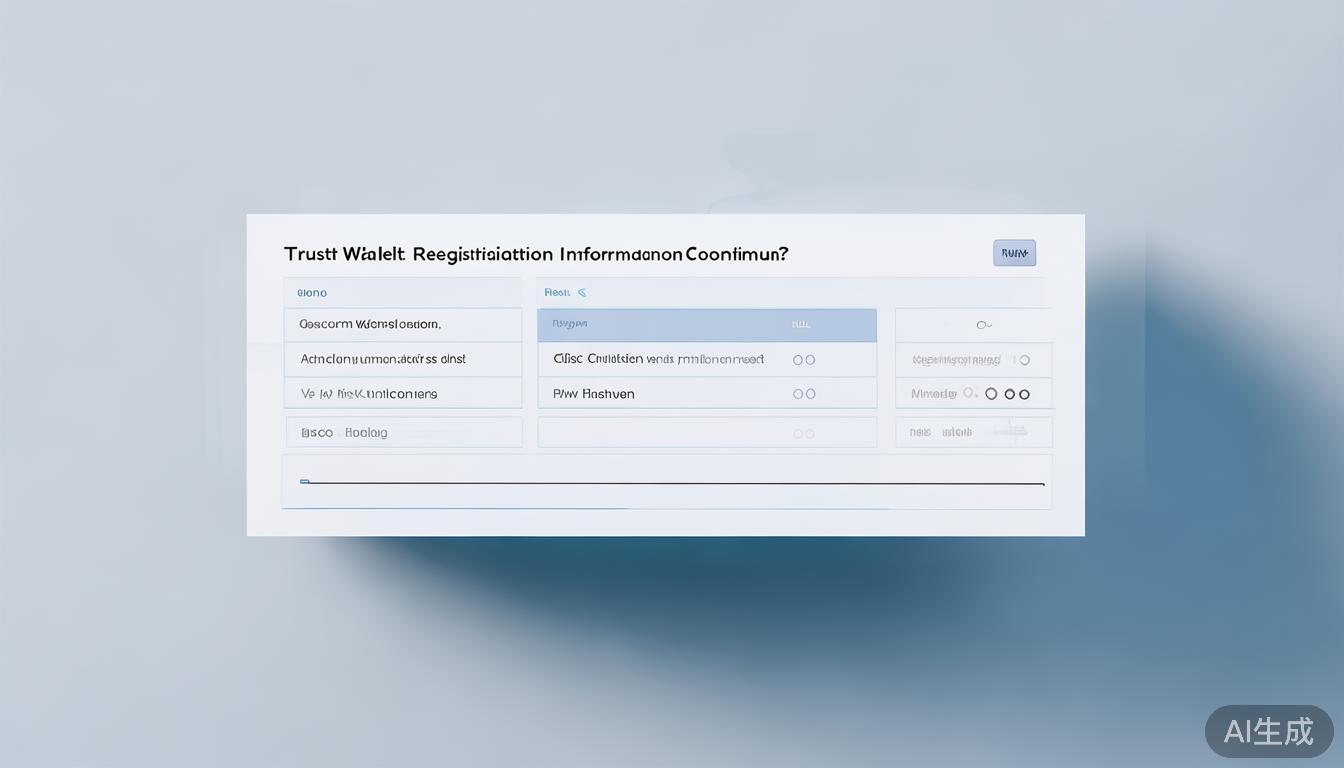Click the 'elono' left column header
The width and height of the screenshot is (1344, 768).
coord(312,293)
